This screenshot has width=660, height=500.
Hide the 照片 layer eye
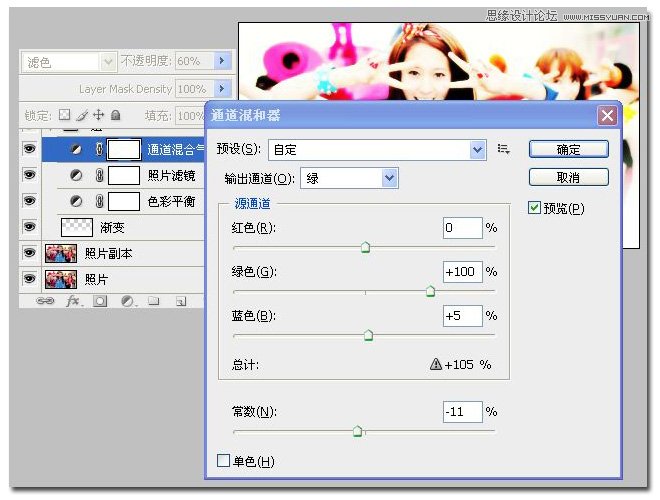[x=29, y=279]
